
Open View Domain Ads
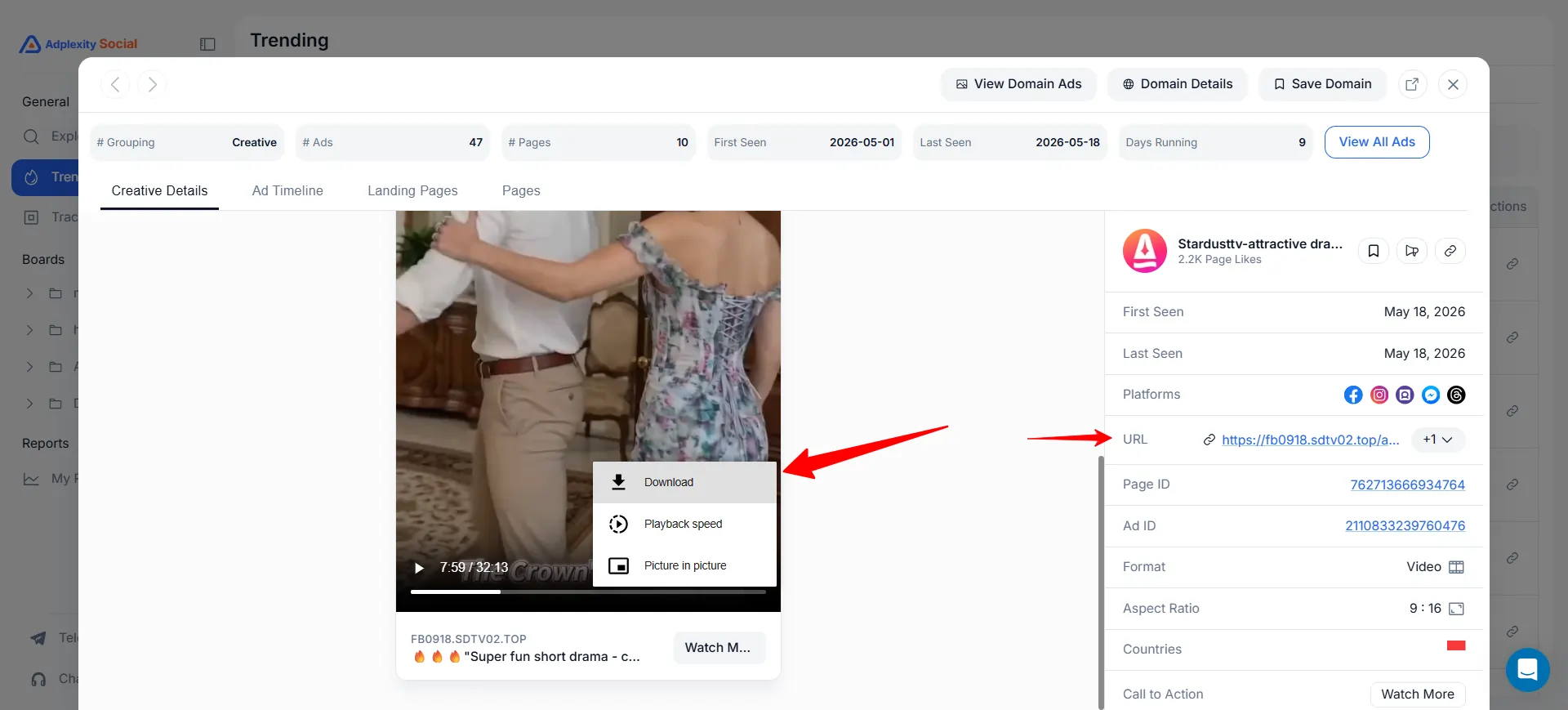(1018, 84)
